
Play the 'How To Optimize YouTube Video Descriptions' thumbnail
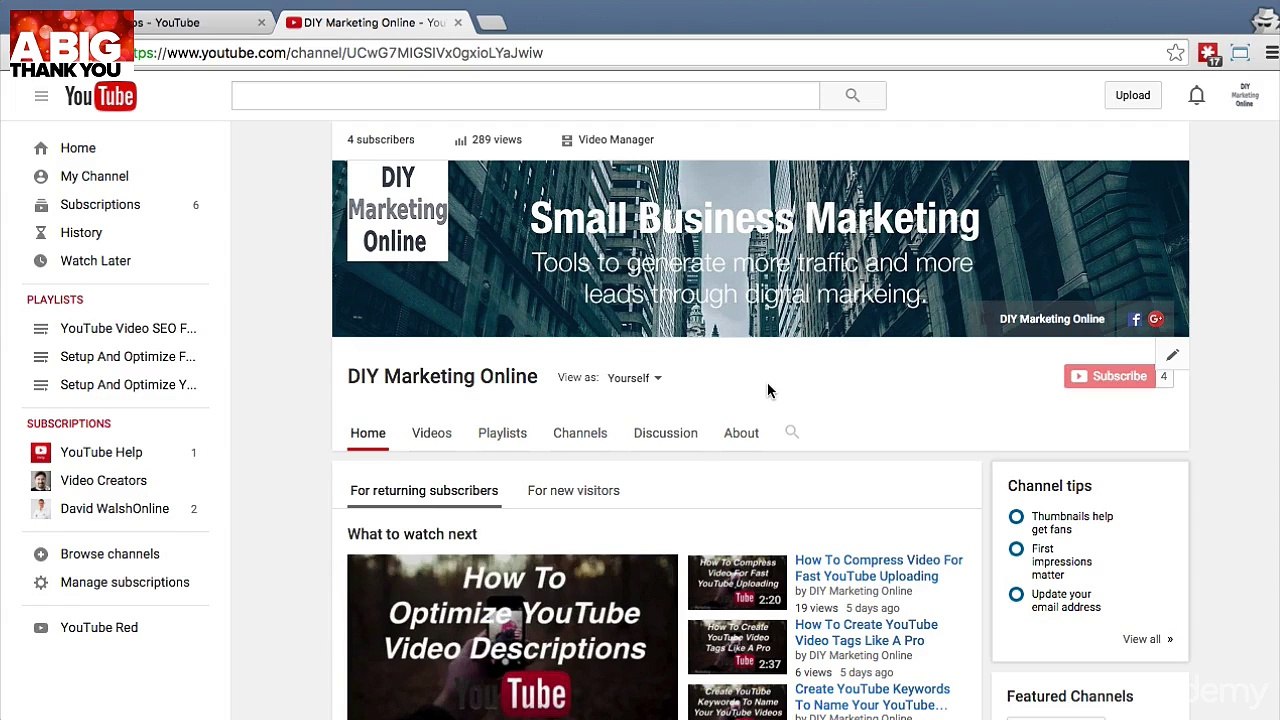[x=512, y=637]
